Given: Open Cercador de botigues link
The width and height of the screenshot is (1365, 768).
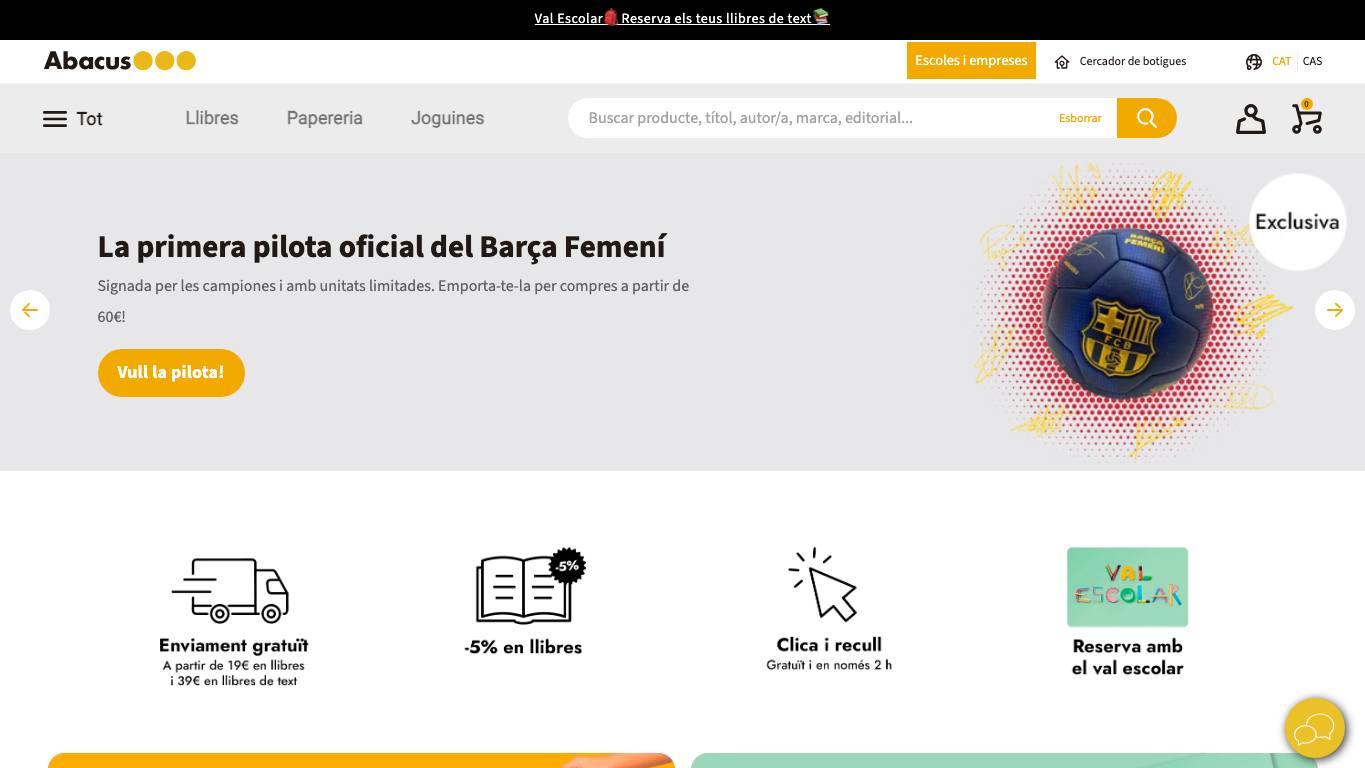Looking at the screenshot, I should pos(1133,61).
